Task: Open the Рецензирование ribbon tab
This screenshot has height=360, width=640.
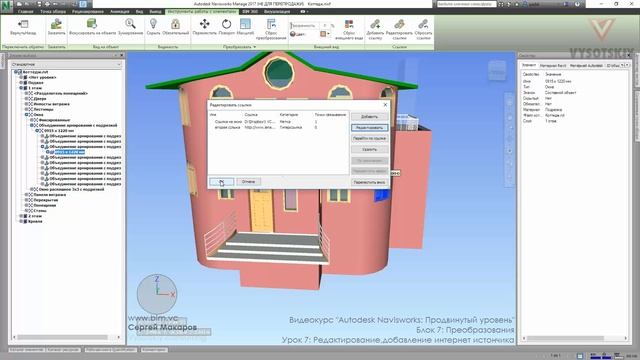Action: [x=88, y=11]
